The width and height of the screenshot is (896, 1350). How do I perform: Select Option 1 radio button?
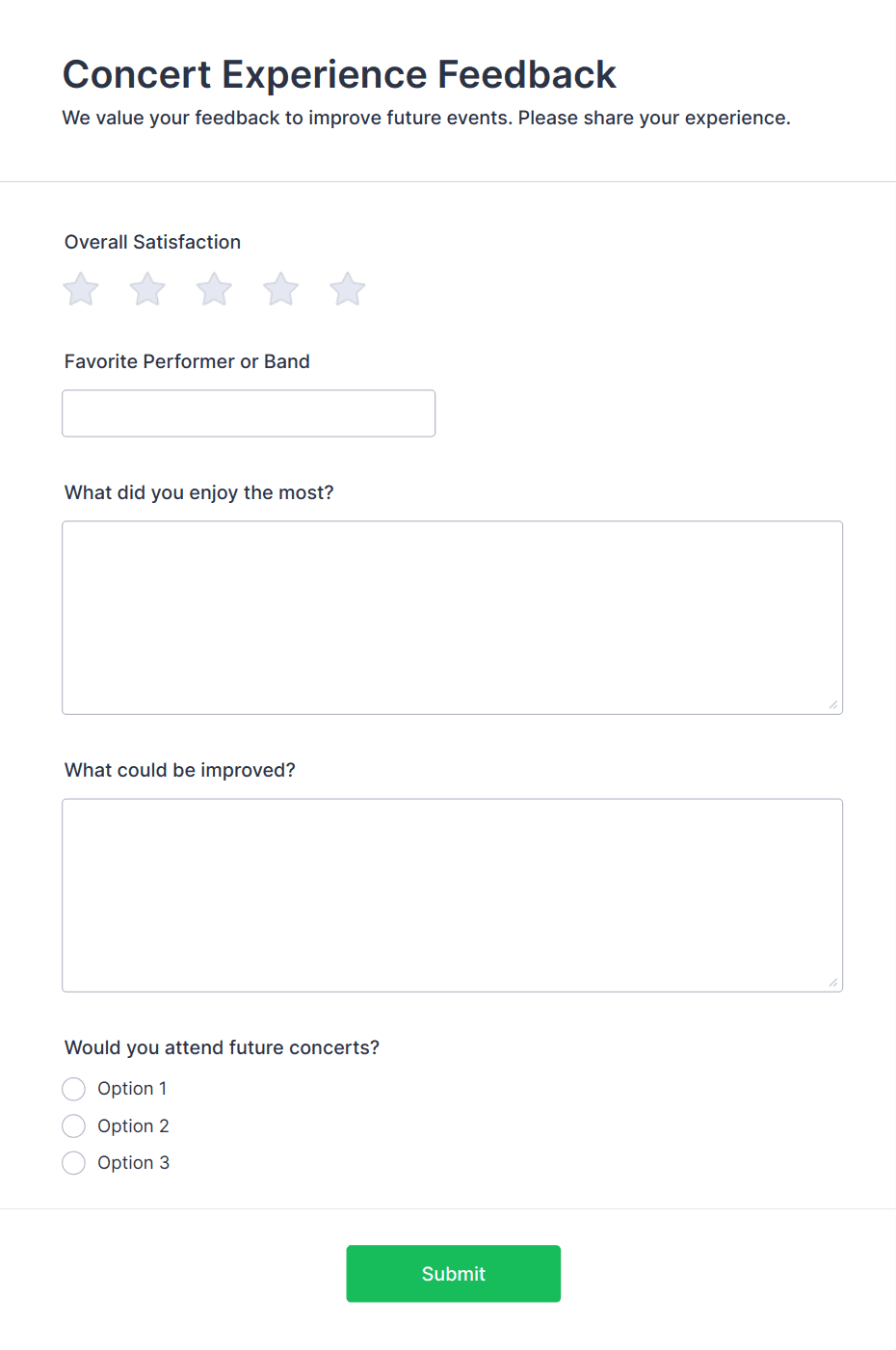pyautogui.click(x=74, y=1089)
